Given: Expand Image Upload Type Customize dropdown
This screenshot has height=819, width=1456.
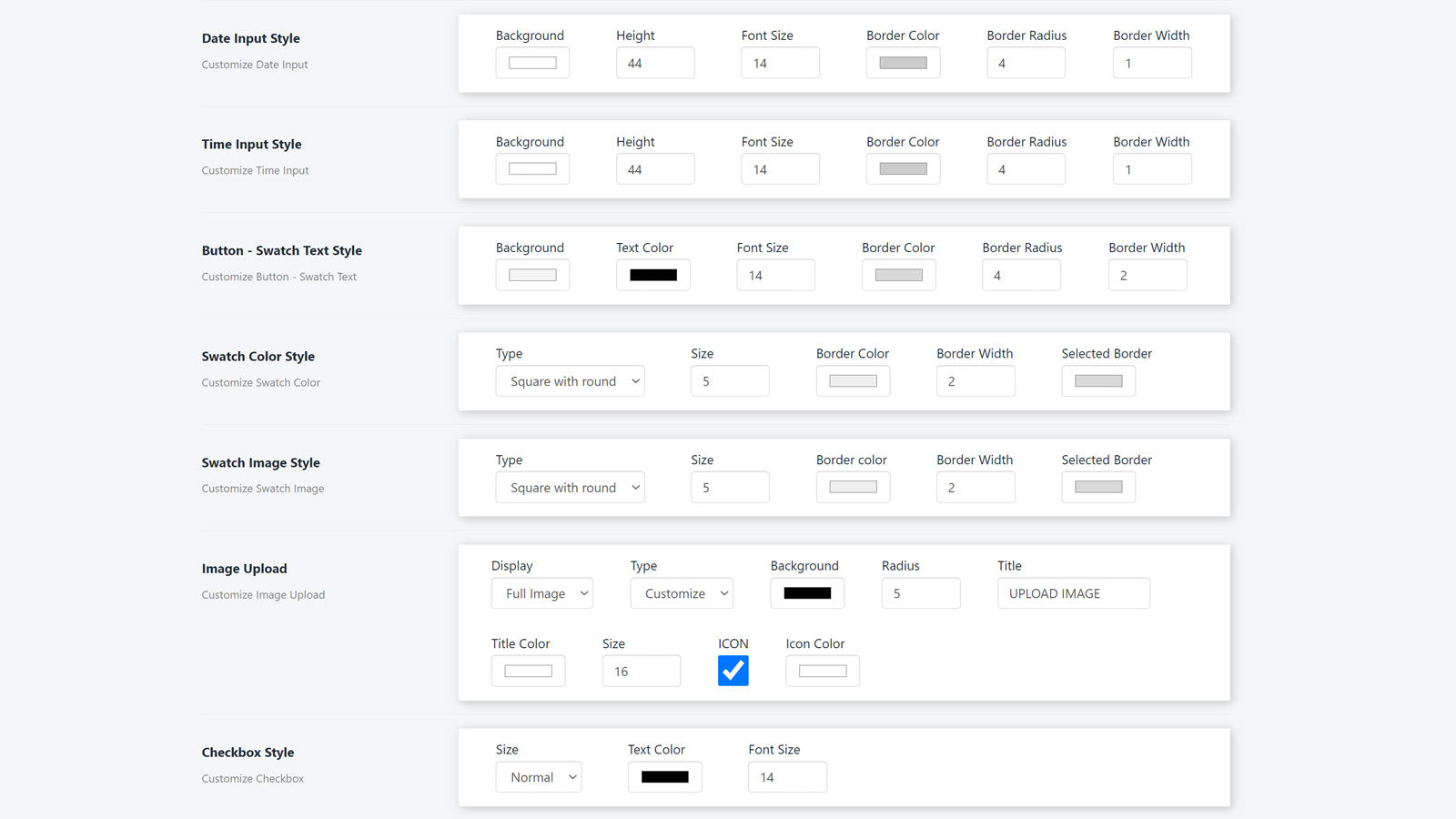Looking at the screenshot, I should [682, 593].
